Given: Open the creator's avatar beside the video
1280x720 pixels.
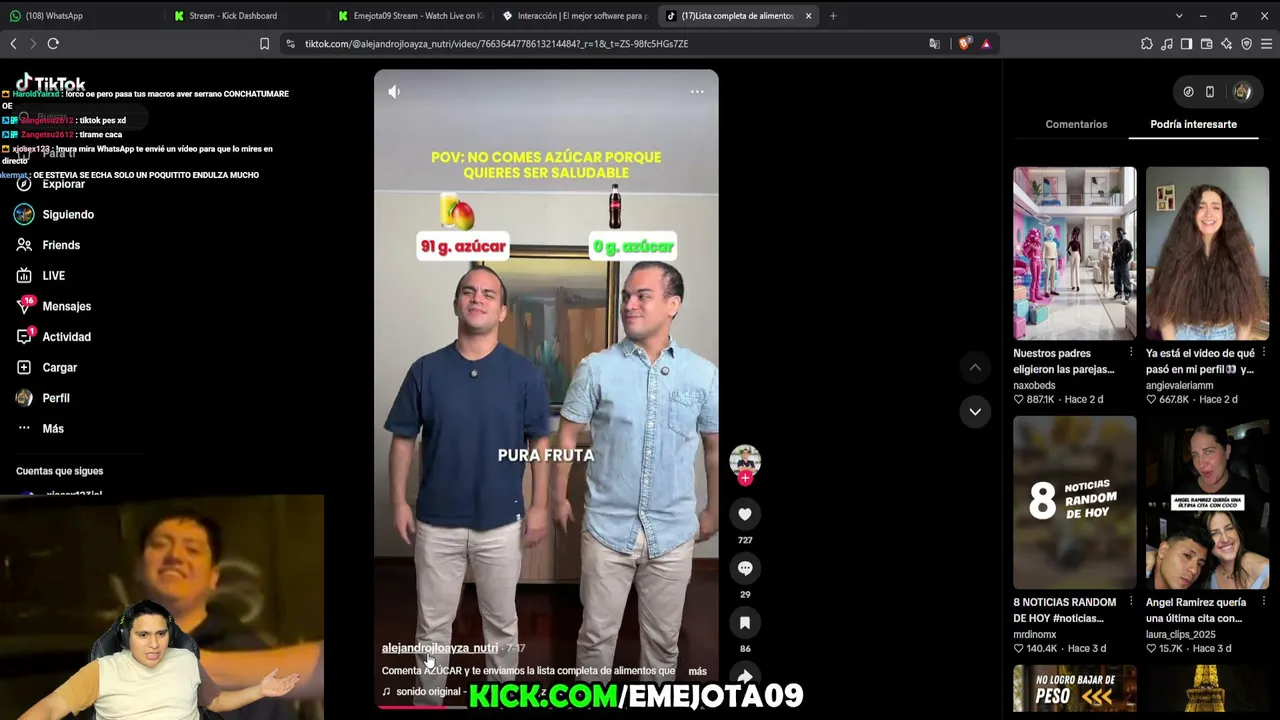Looking at the screenshot, I should (x=745, y=460).
